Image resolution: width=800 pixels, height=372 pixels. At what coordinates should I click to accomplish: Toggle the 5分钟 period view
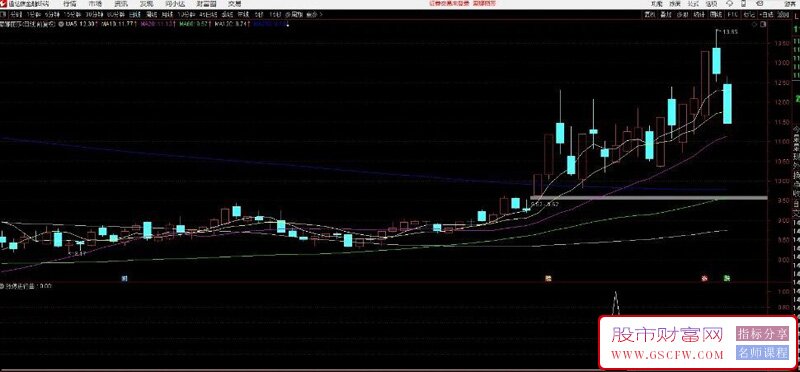[52, 15]
